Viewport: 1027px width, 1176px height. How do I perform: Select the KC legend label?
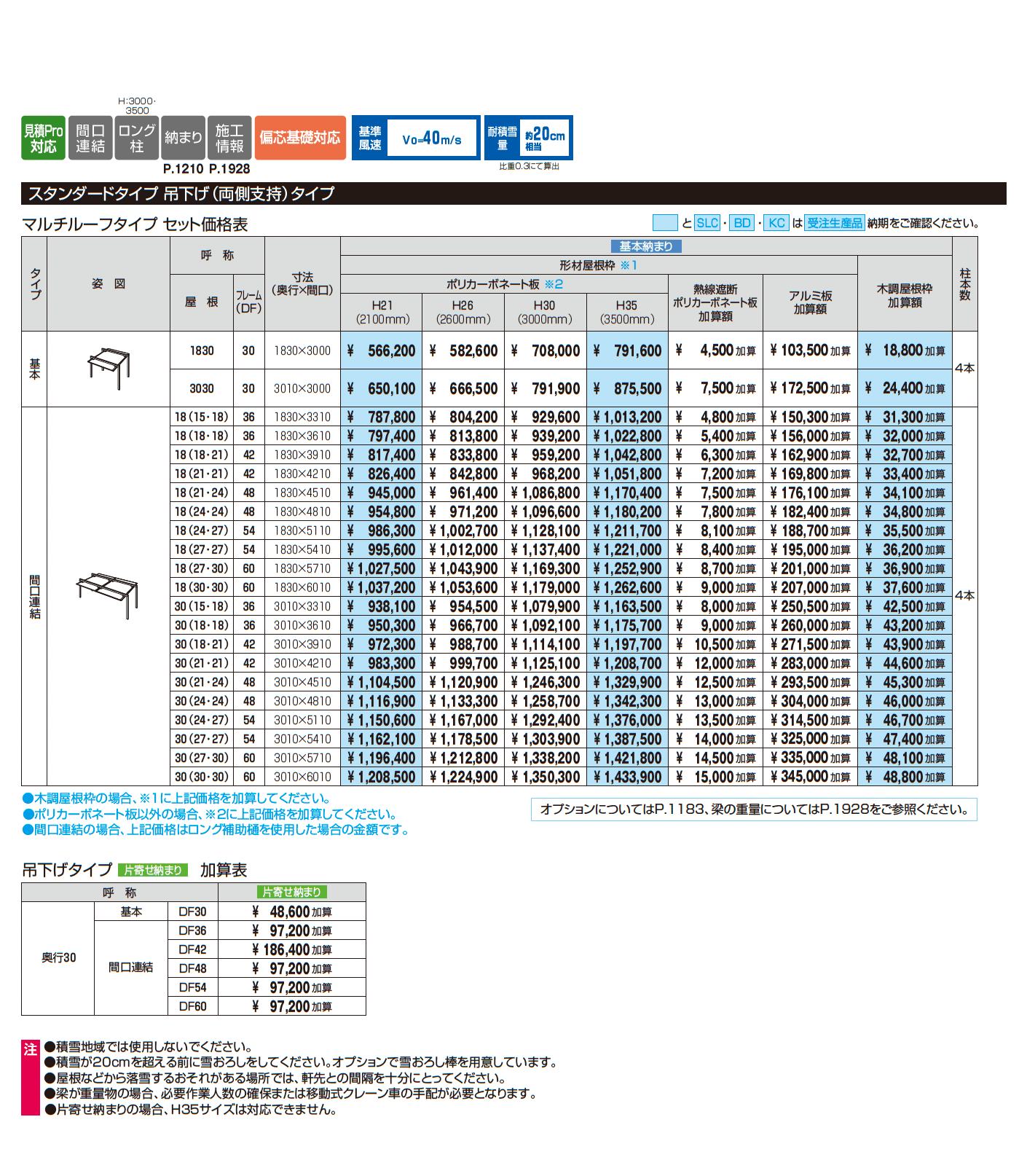[x=776, y=223]
